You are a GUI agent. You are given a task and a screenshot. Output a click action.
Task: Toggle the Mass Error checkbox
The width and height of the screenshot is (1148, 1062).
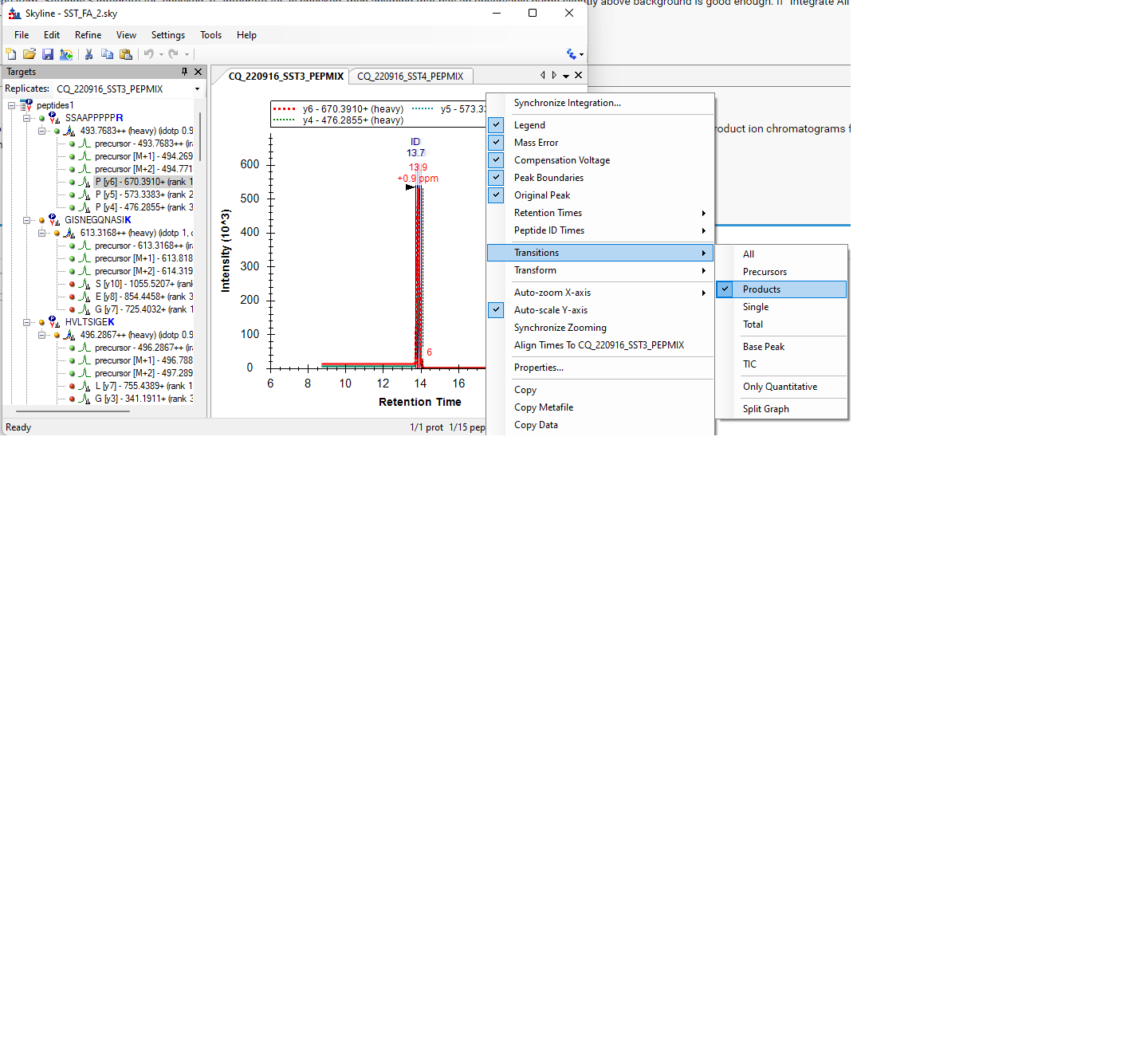pos(496,143)
